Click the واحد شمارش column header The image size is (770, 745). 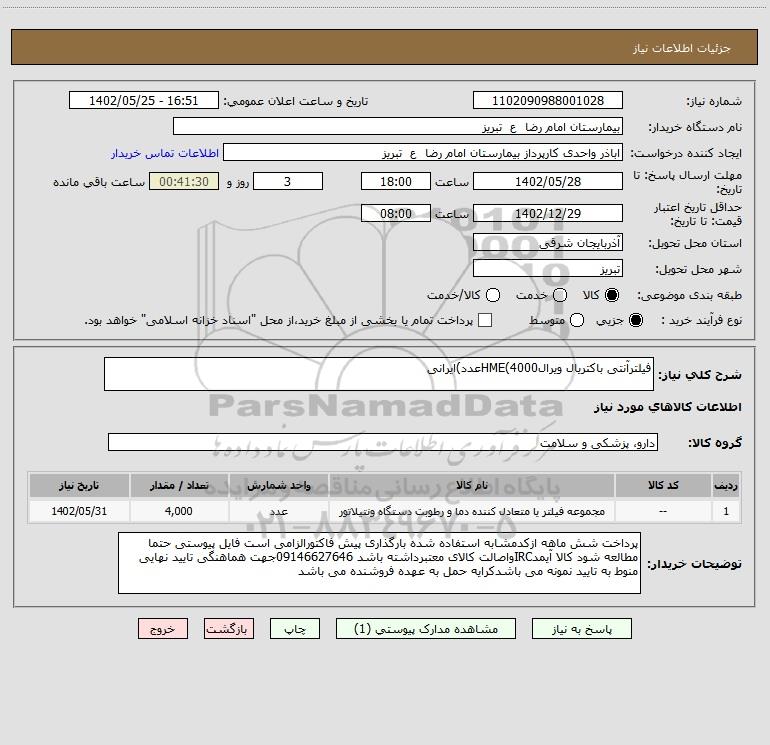pyautogui.click(x=278, y=485)
